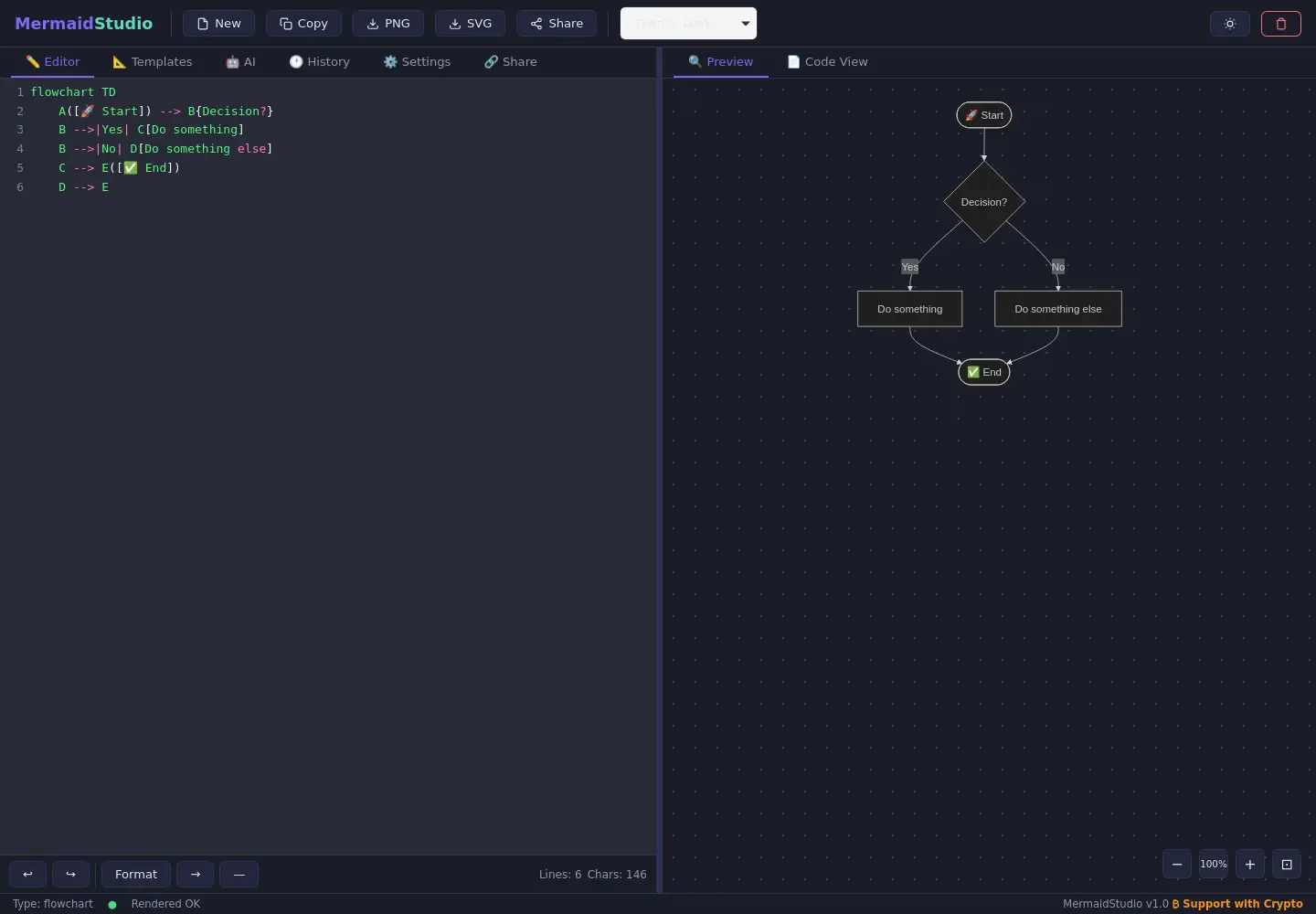Open the theme selector dropdown
1316x914 pixels.
point(688,24)
